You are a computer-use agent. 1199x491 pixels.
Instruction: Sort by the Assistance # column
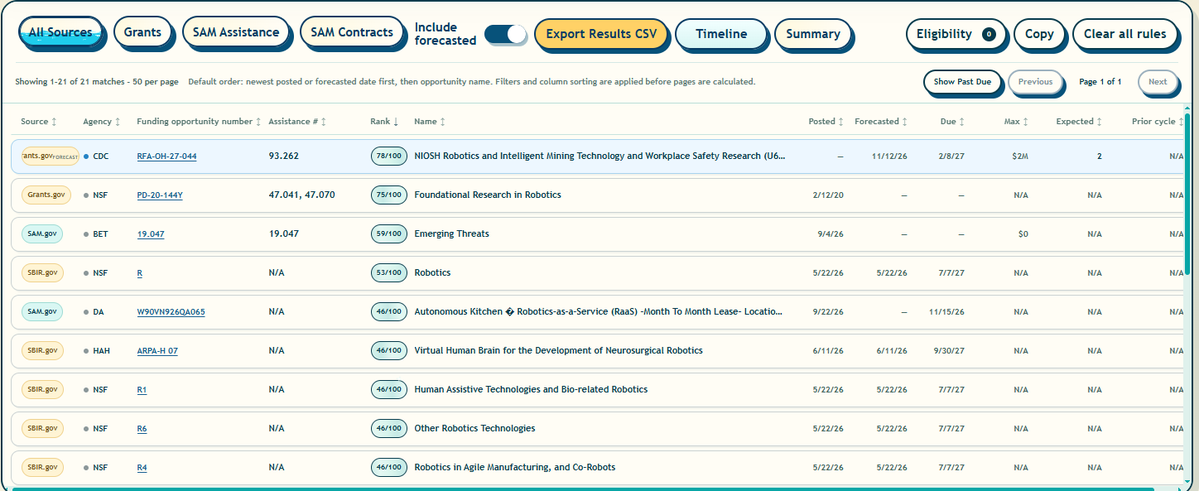coord(297,122)
